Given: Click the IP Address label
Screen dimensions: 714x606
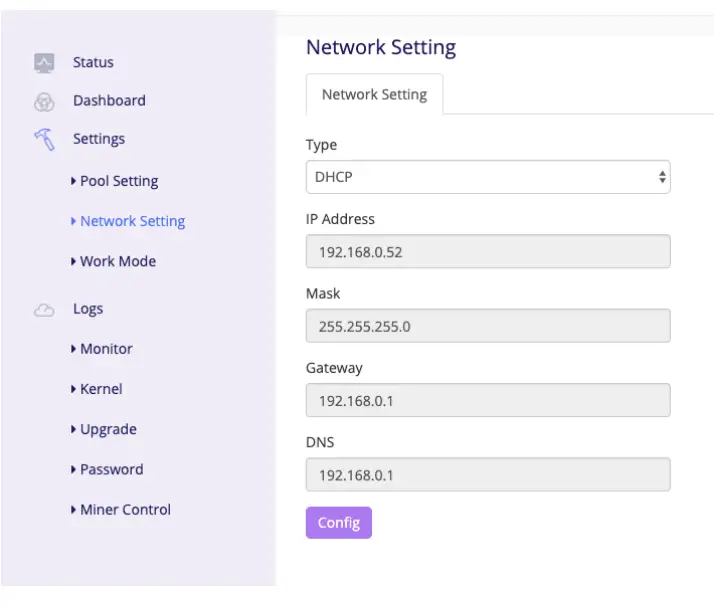Looking at the screenshot, I should (x=340, y=219).
